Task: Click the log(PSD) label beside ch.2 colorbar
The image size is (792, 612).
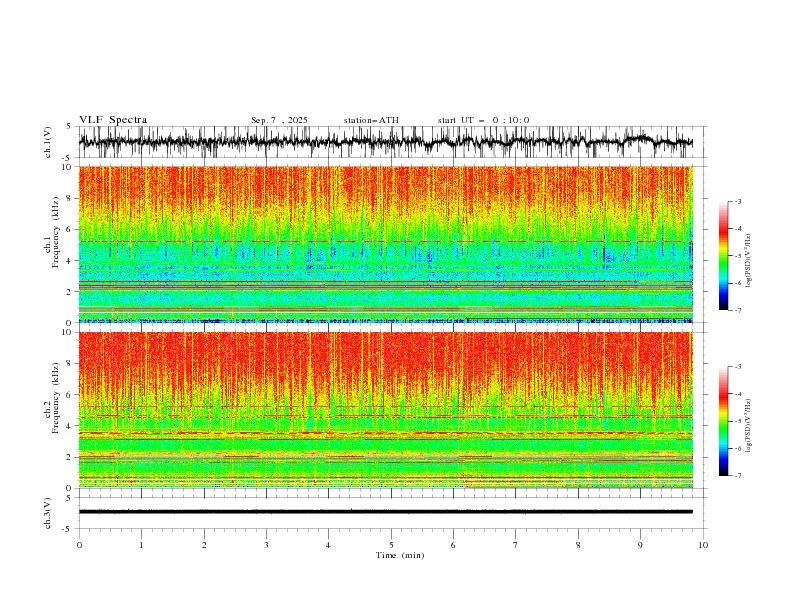Action: point(749,425)
